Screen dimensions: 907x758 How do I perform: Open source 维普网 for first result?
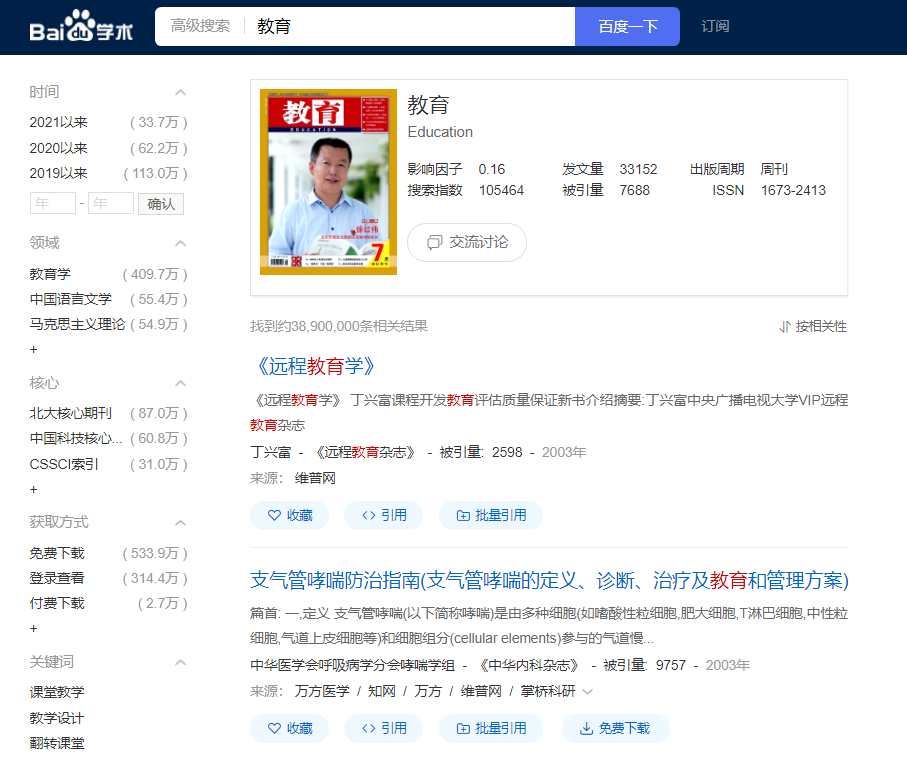click(315, 478)
